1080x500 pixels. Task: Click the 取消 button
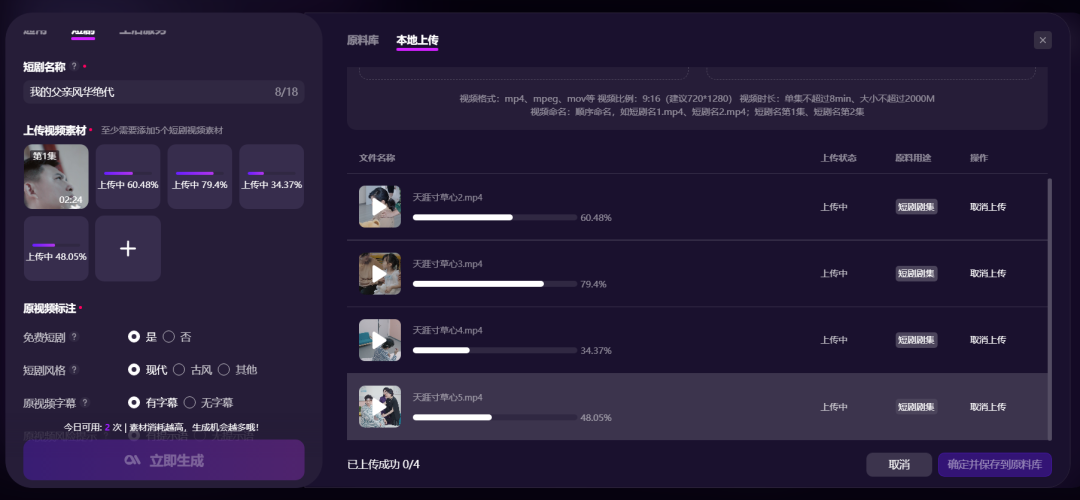(x=899, y=465)
